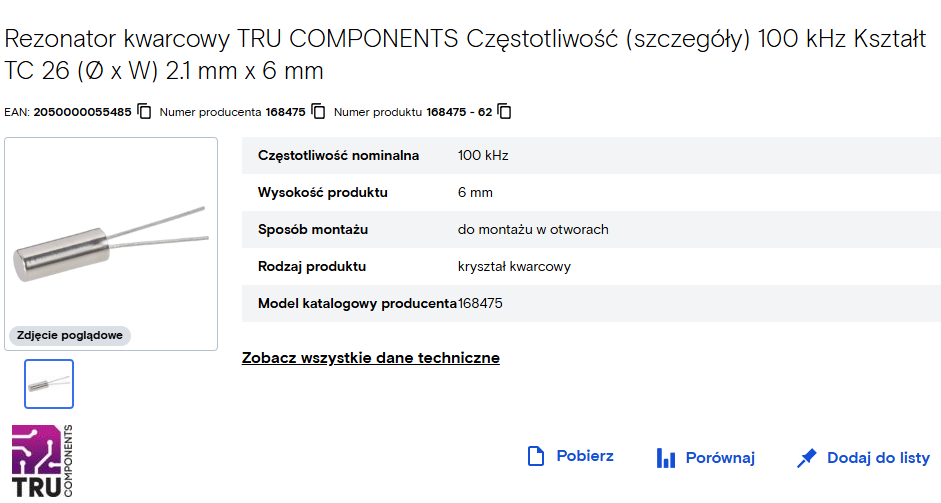Click the Zdjęcie poglądowe badge
The width and height of the screenshot is (941, 503).
click(x=70, y=336)
